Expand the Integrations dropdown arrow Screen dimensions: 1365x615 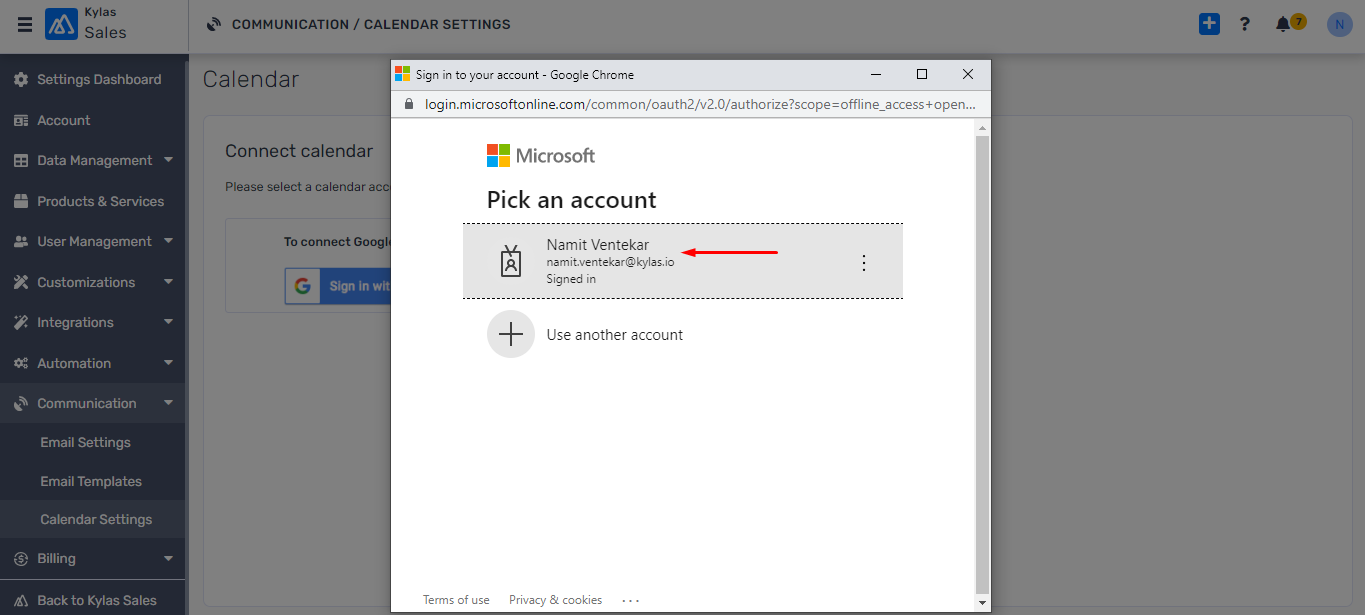point(168,321)
